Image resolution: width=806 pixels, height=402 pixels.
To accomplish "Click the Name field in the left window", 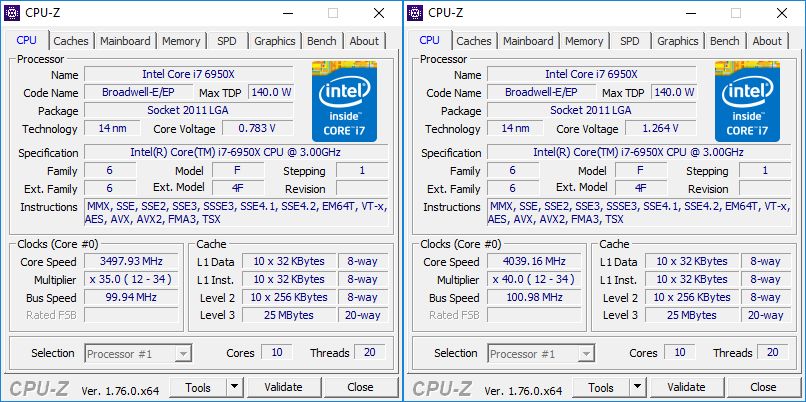I will [x=189, y=74].
